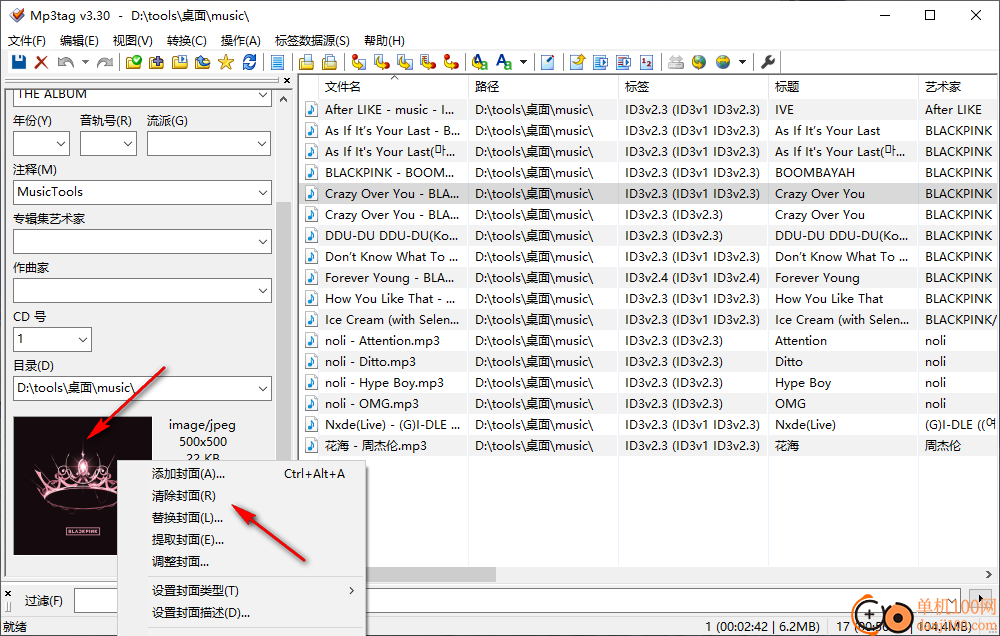Click the Quick Actions blue A icon
The height and width of the screenshot is (636, 1000).
(504, 62)
